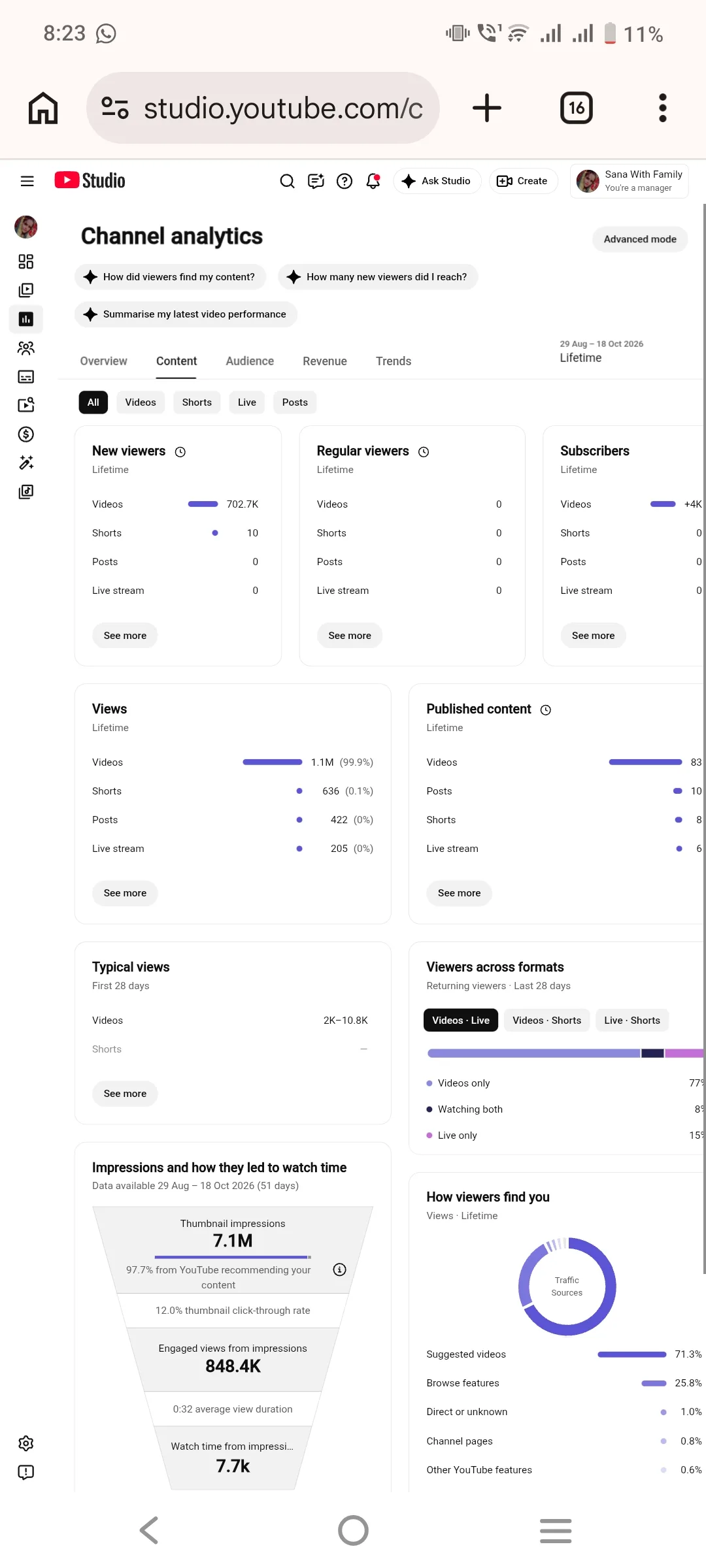
Task: Select the Videos · Shorts format toggle
Action: pyautogui.click(x=546, y=1021)
